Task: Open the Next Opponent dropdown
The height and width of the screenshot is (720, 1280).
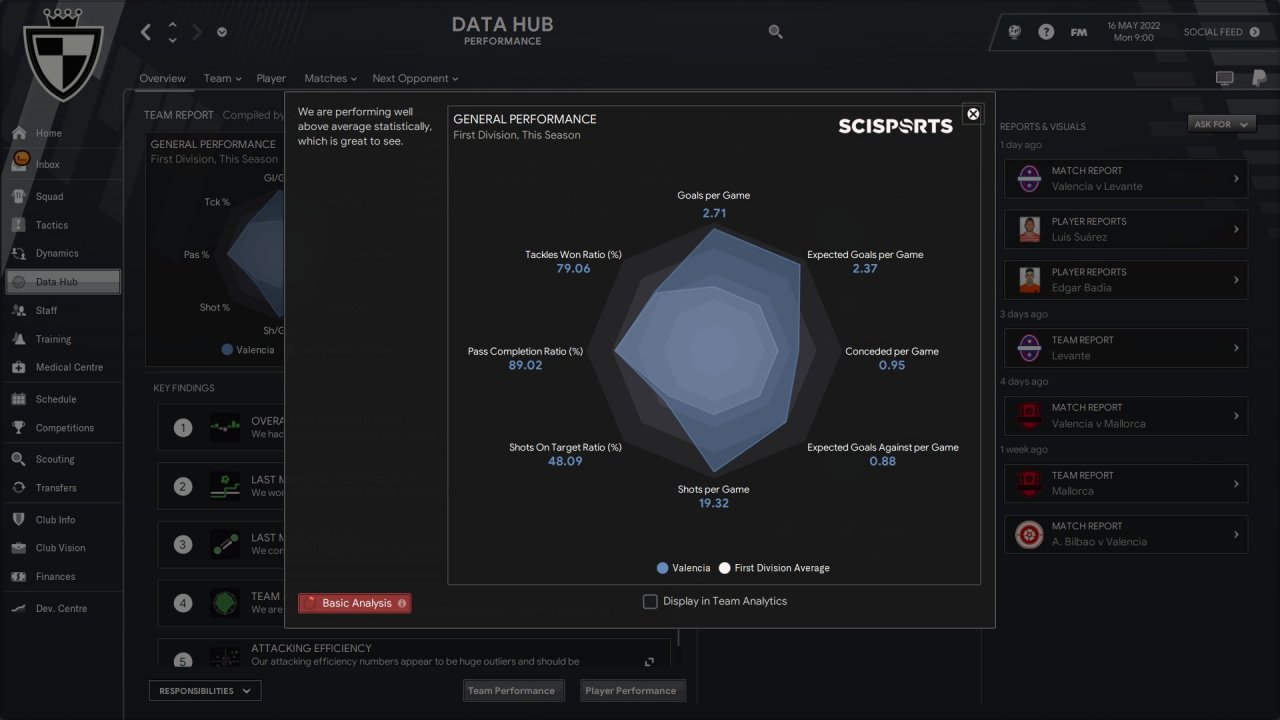Action: [x=415, y=78]
